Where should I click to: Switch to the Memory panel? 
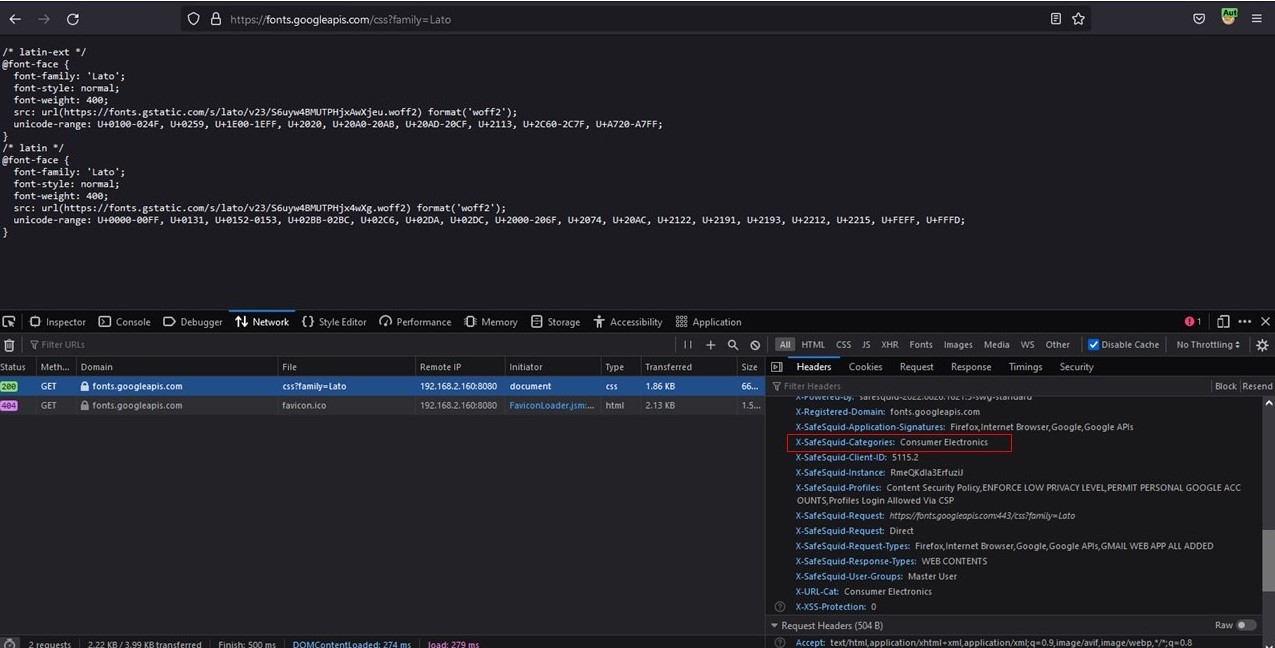coord(491,322)
